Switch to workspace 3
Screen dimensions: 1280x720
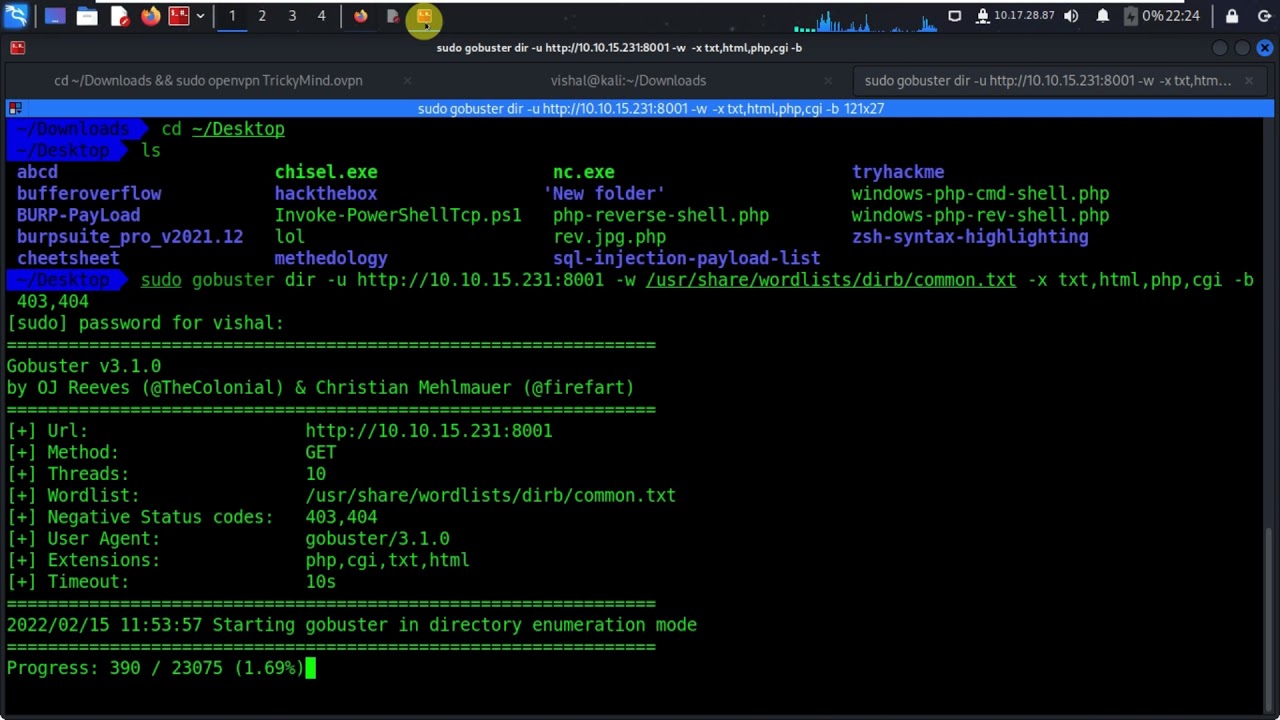[292, 16]
